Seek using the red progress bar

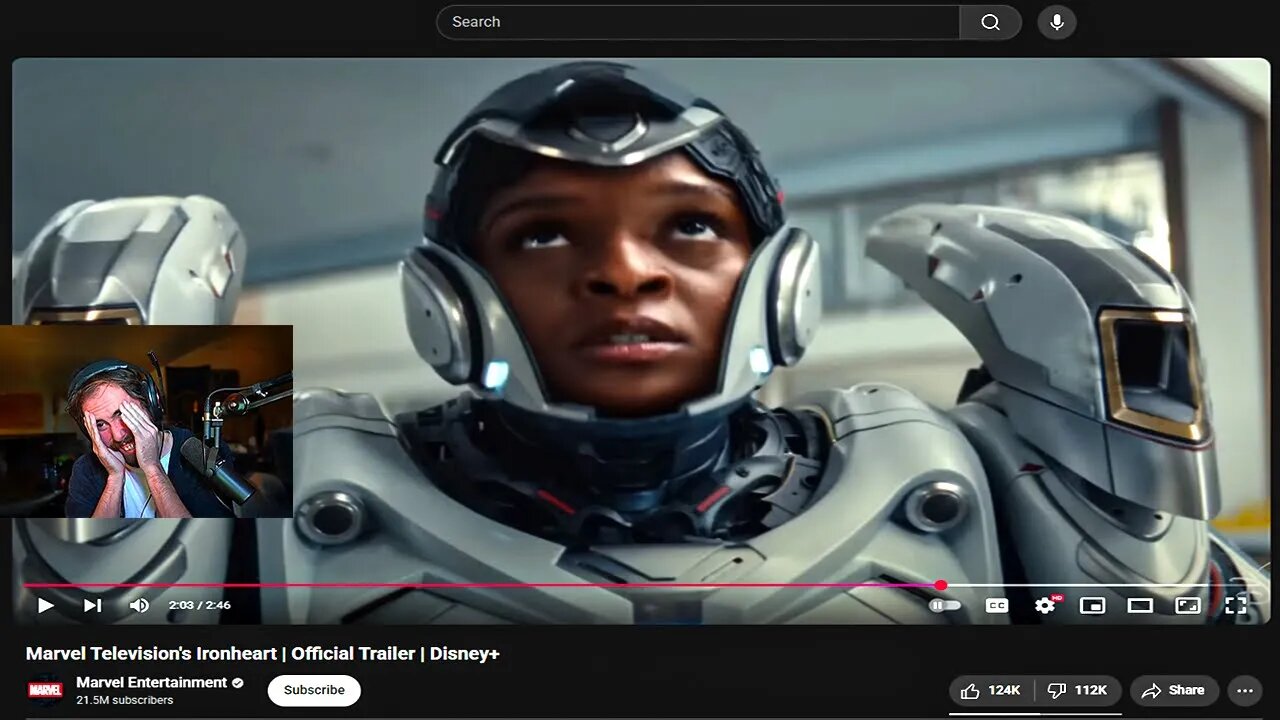pyautogui.click(x=482, y=586)
